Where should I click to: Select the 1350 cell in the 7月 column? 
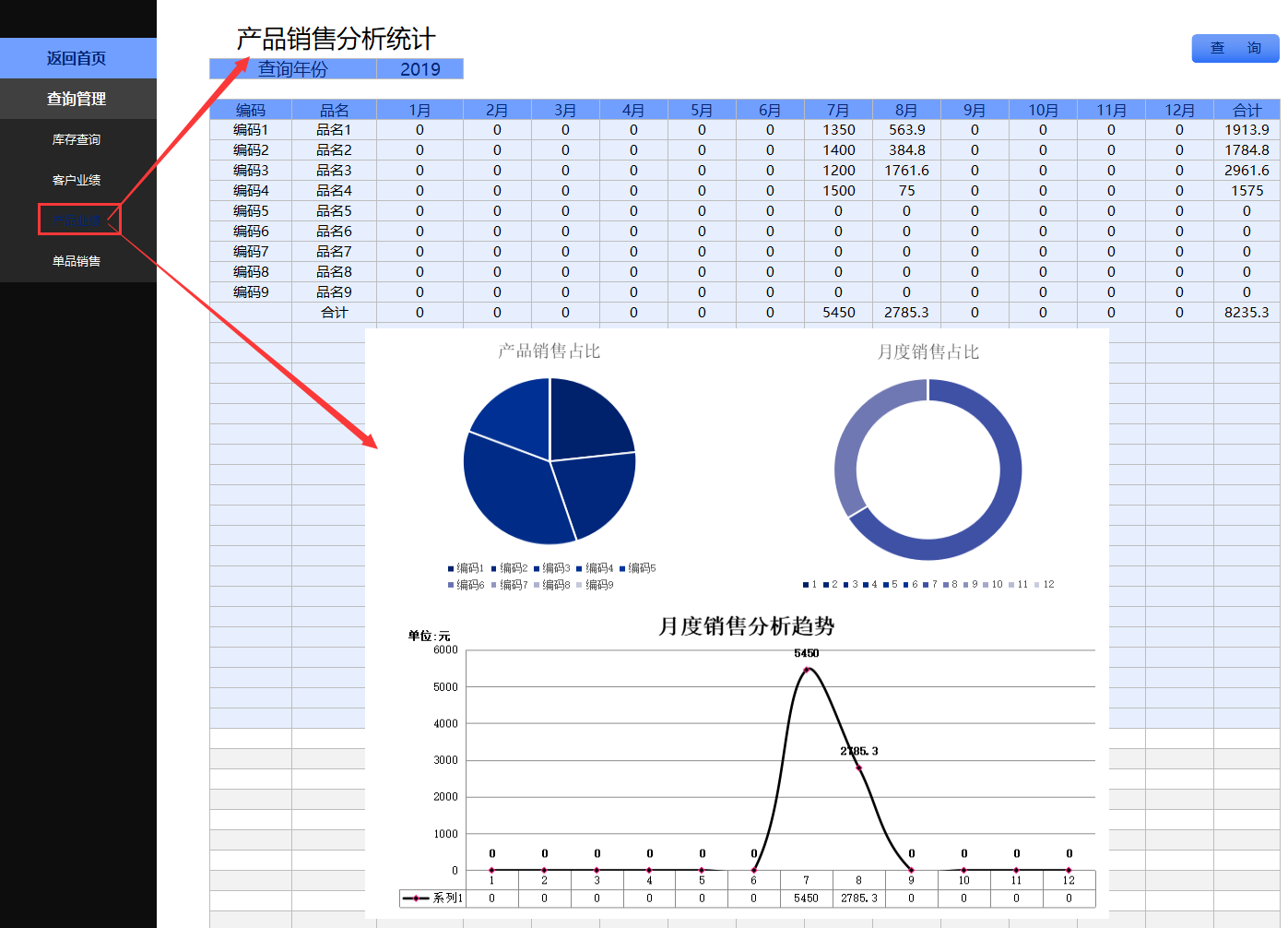[x=838, y=129]
